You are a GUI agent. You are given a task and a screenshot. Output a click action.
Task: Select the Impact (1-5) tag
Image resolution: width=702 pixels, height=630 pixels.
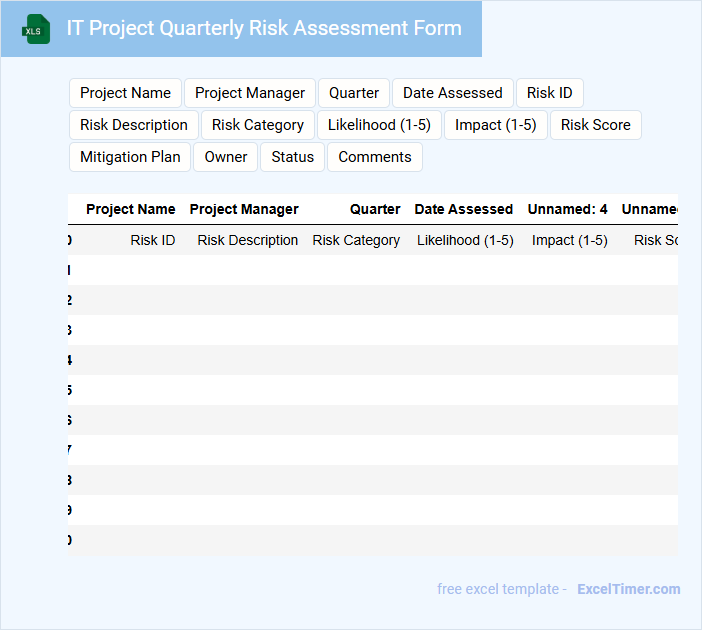[495, 125]
